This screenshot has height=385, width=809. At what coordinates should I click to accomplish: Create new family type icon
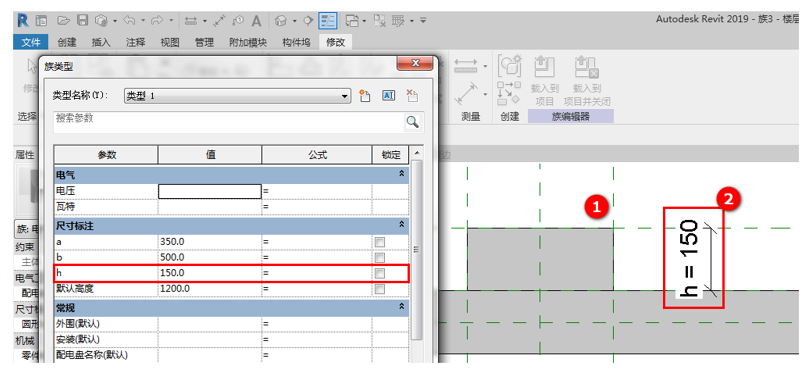coord(365,95)
